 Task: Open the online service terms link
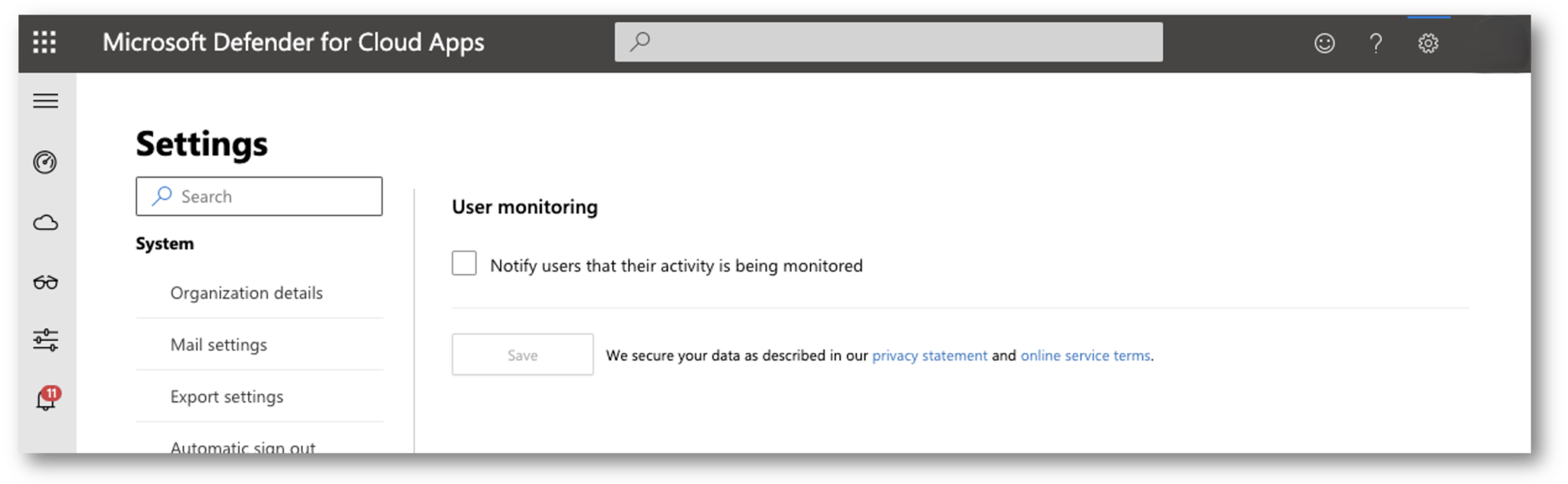point(1085,355)
